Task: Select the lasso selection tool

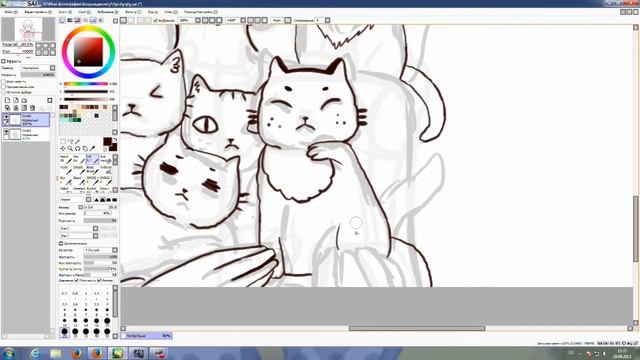Action: [70, 142]
